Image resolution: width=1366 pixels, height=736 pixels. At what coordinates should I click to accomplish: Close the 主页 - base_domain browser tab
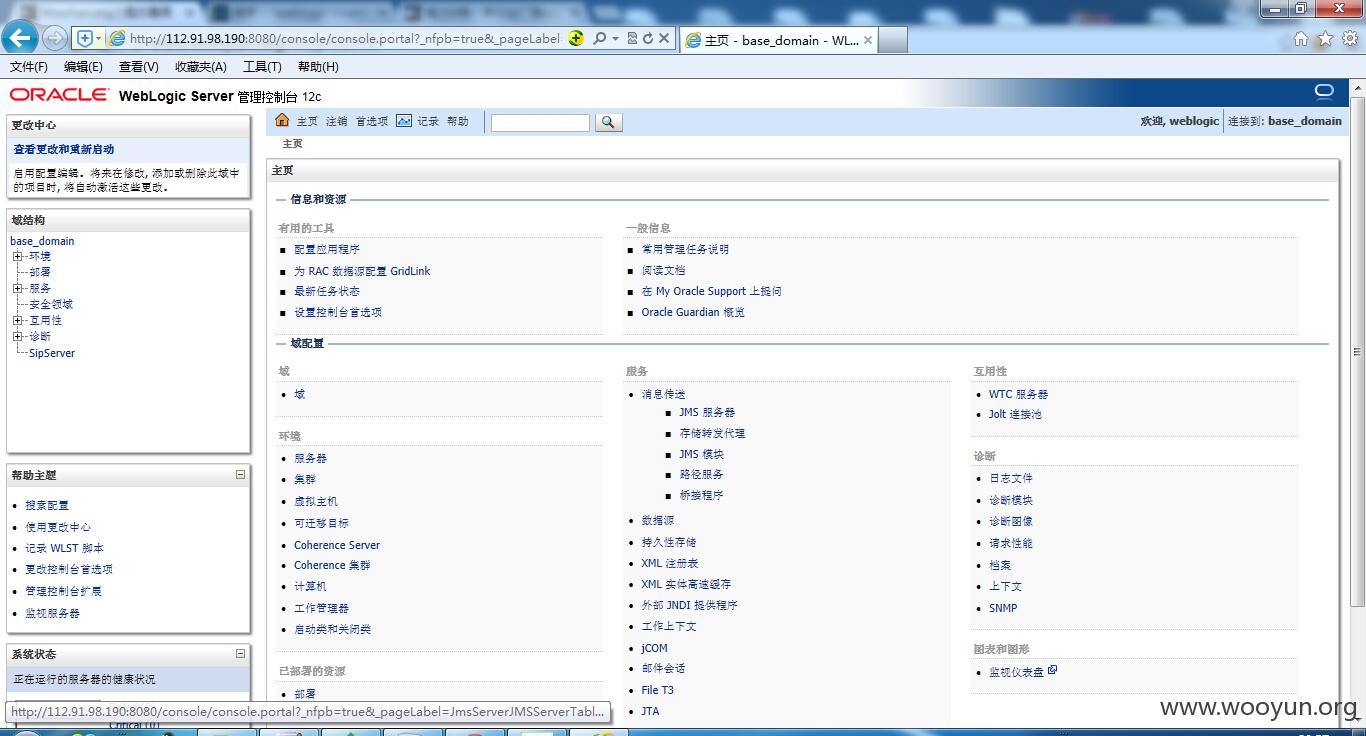pos(867,40)
